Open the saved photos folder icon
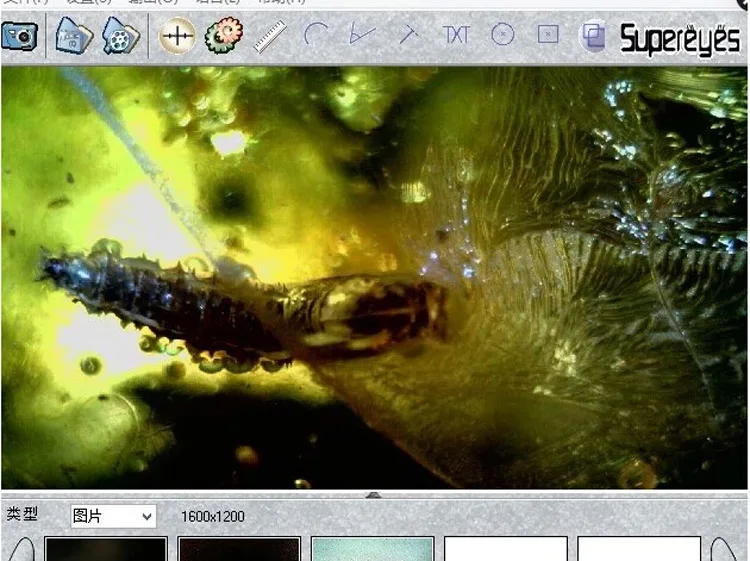 click(x=73, y=36)
